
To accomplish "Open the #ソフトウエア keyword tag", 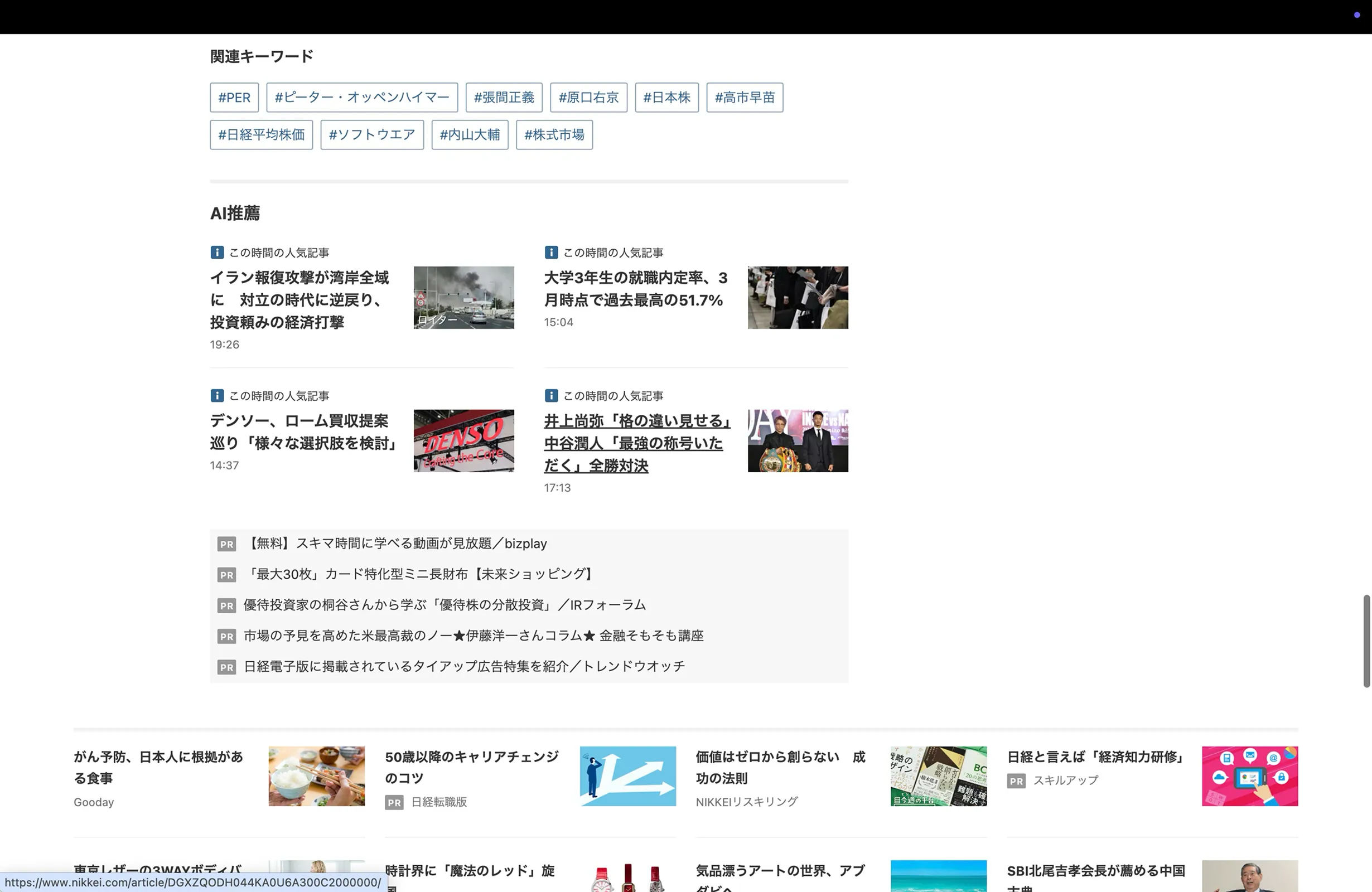I will 372,135.
